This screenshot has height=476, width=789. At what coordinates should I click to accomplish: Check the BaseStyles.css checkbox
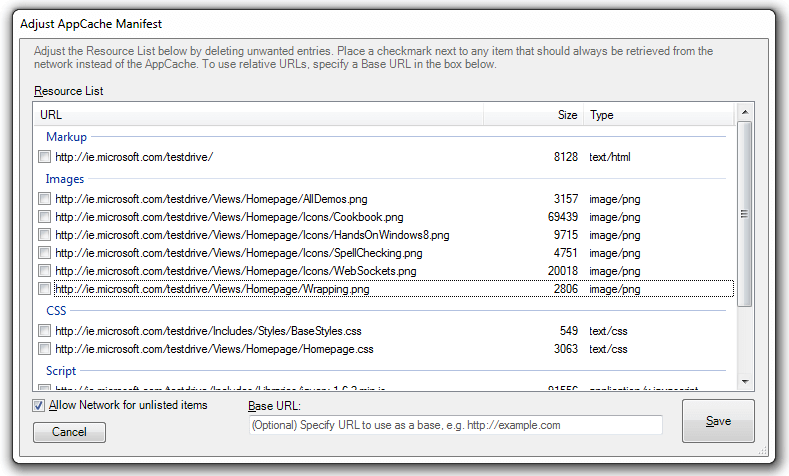(44, 331)
